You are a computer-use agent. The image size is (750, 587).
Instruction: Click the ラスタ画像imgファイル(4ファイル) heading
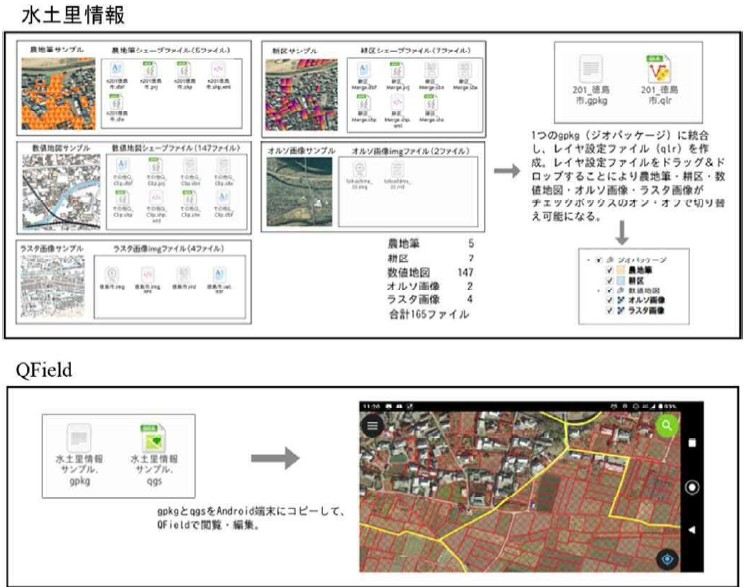pyautogui.click(x=168, y=249)
